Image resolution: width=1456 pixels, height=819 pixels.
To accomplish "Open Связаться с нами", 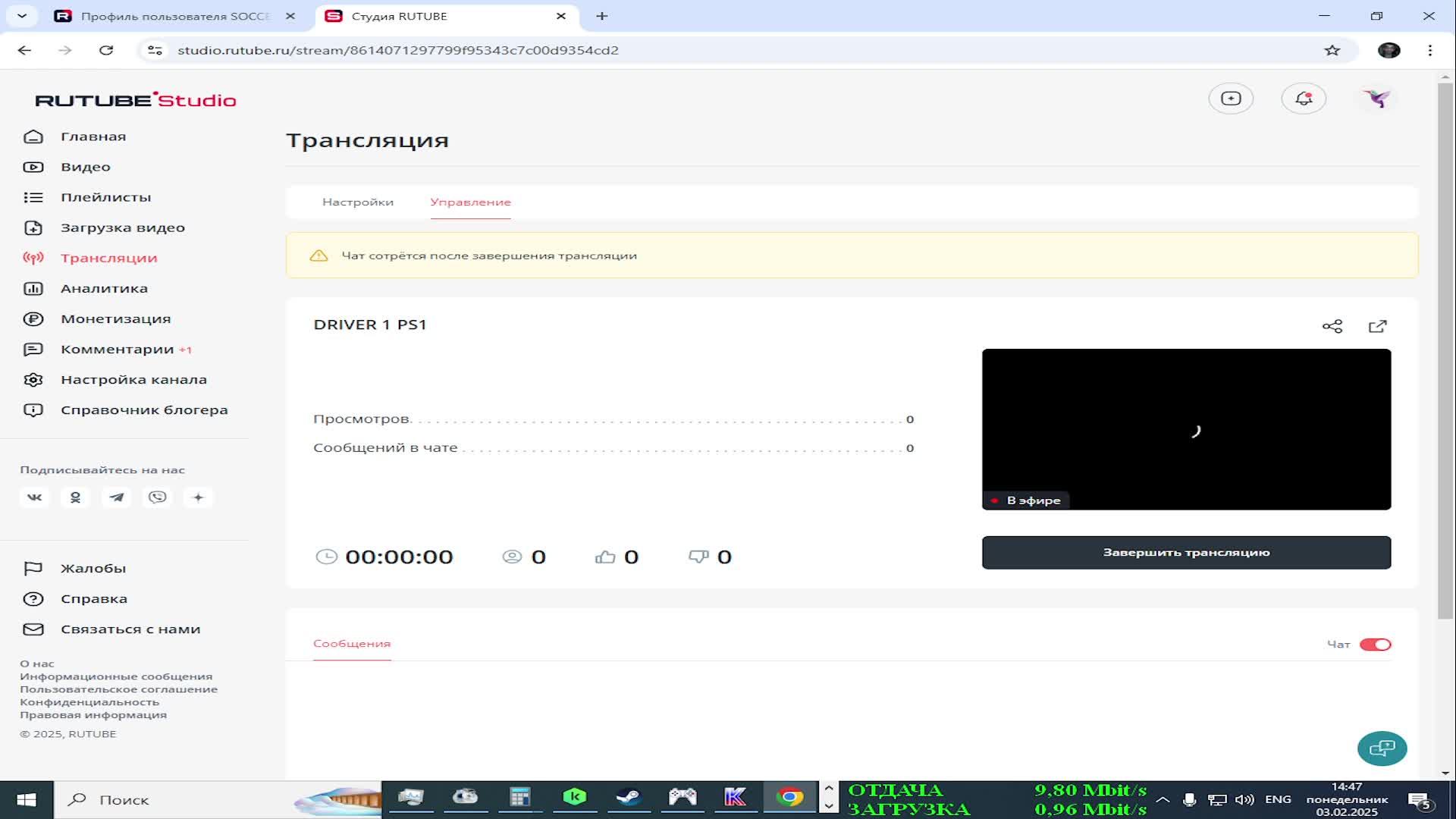I will 130,629.
